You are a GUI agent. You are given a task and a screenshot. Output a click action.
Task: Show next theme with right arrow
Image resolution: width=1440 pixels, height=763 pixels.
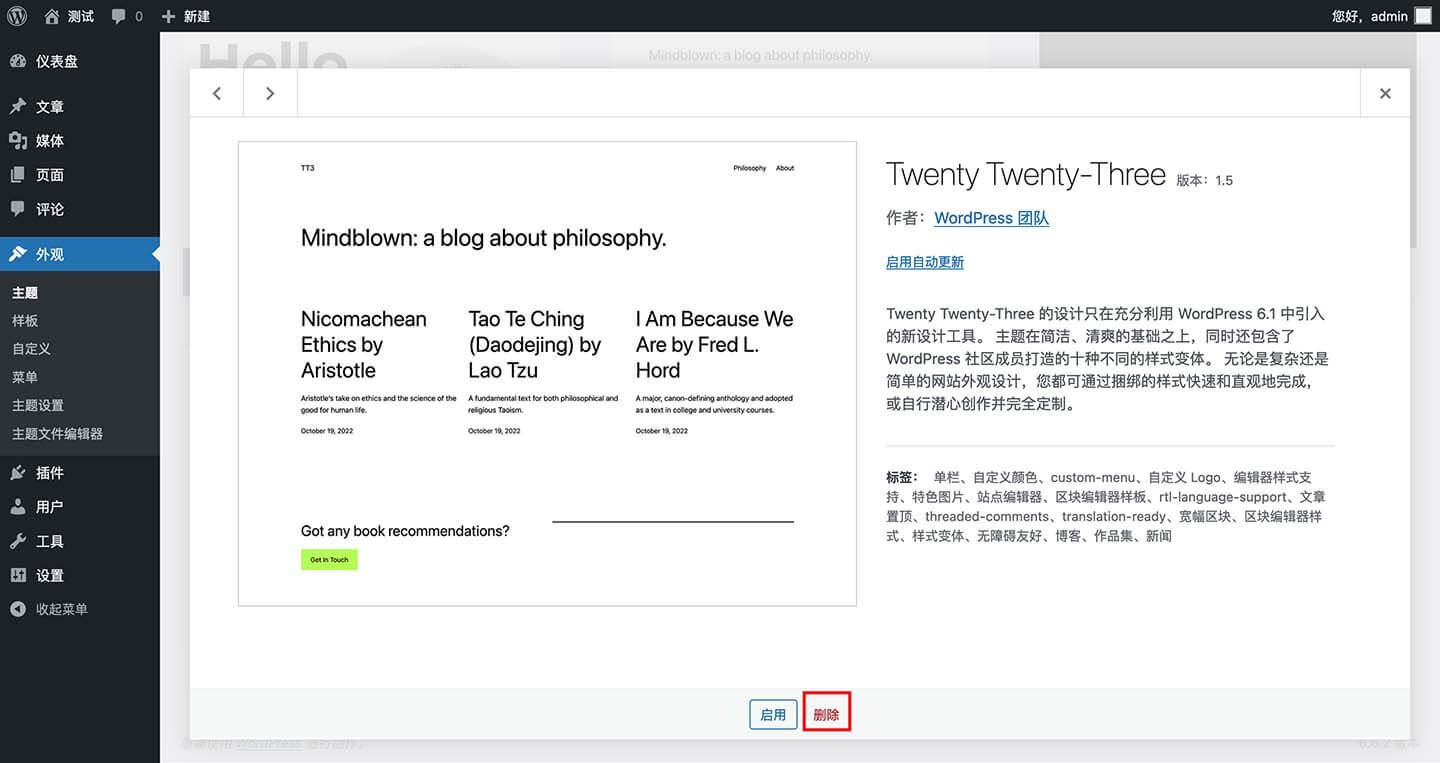pyautogui.click(x=270, y=93)
